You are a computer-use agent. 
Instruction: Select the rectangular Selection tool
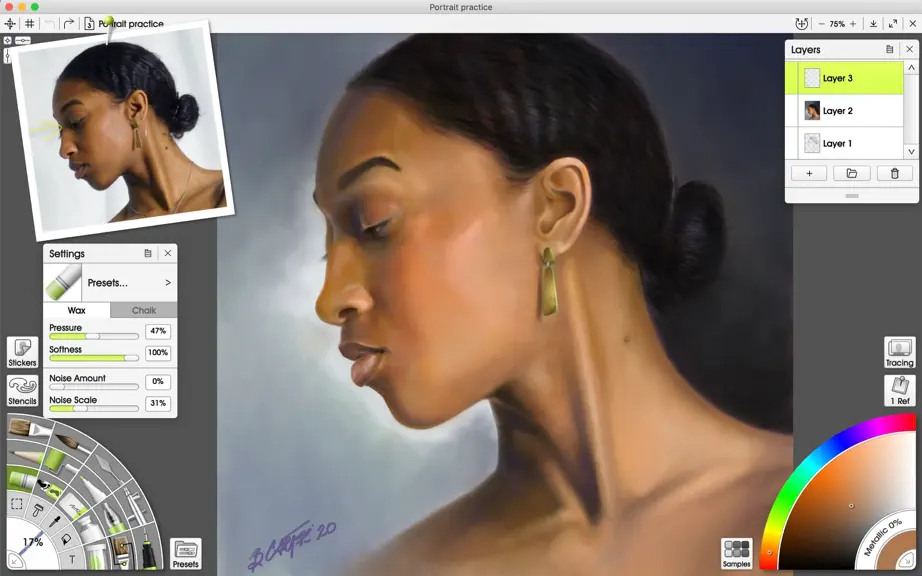pos(16,503)
